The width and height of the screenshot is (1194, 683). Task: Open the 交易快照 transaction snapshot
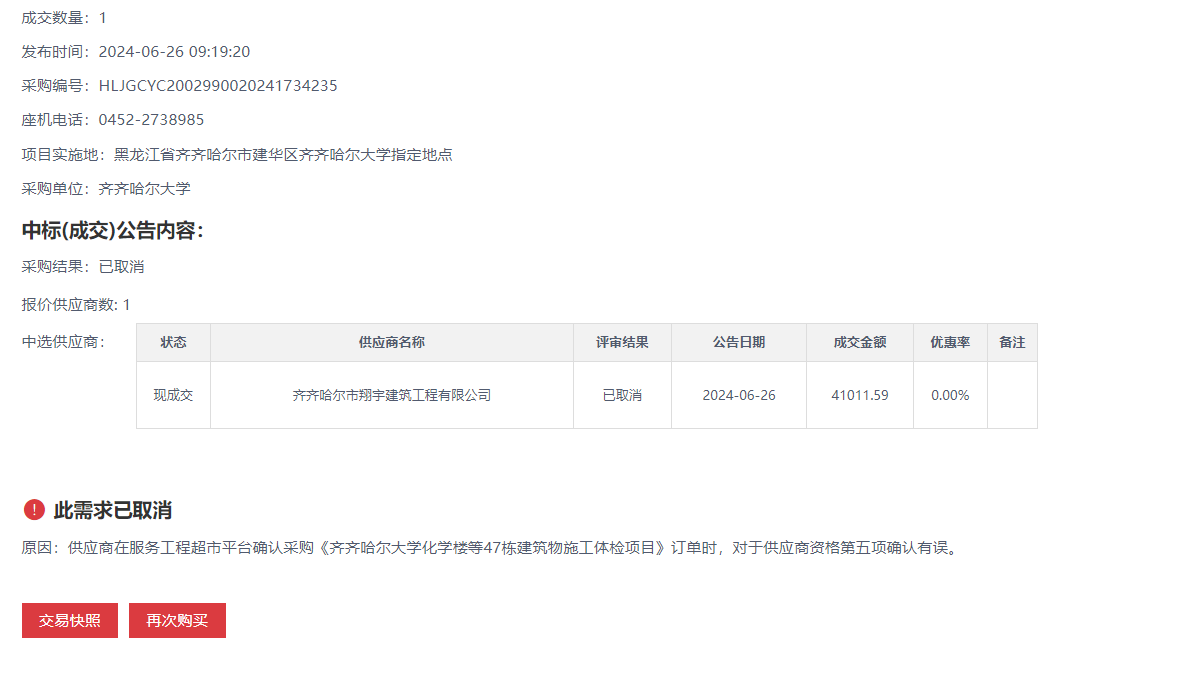70,620
